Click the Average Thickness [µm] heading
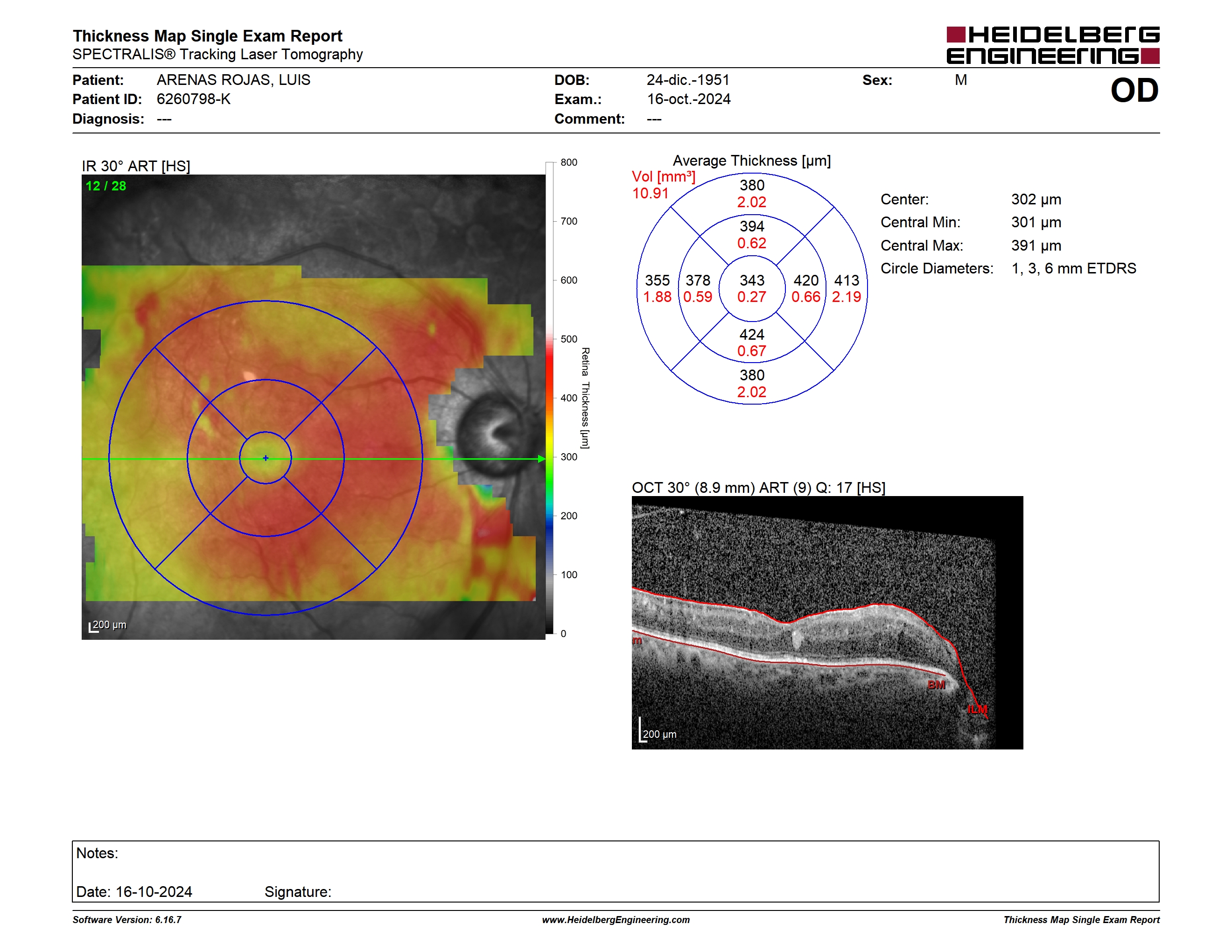Image resolution: width=1232 pixels, height=952 pixels. 752,161
